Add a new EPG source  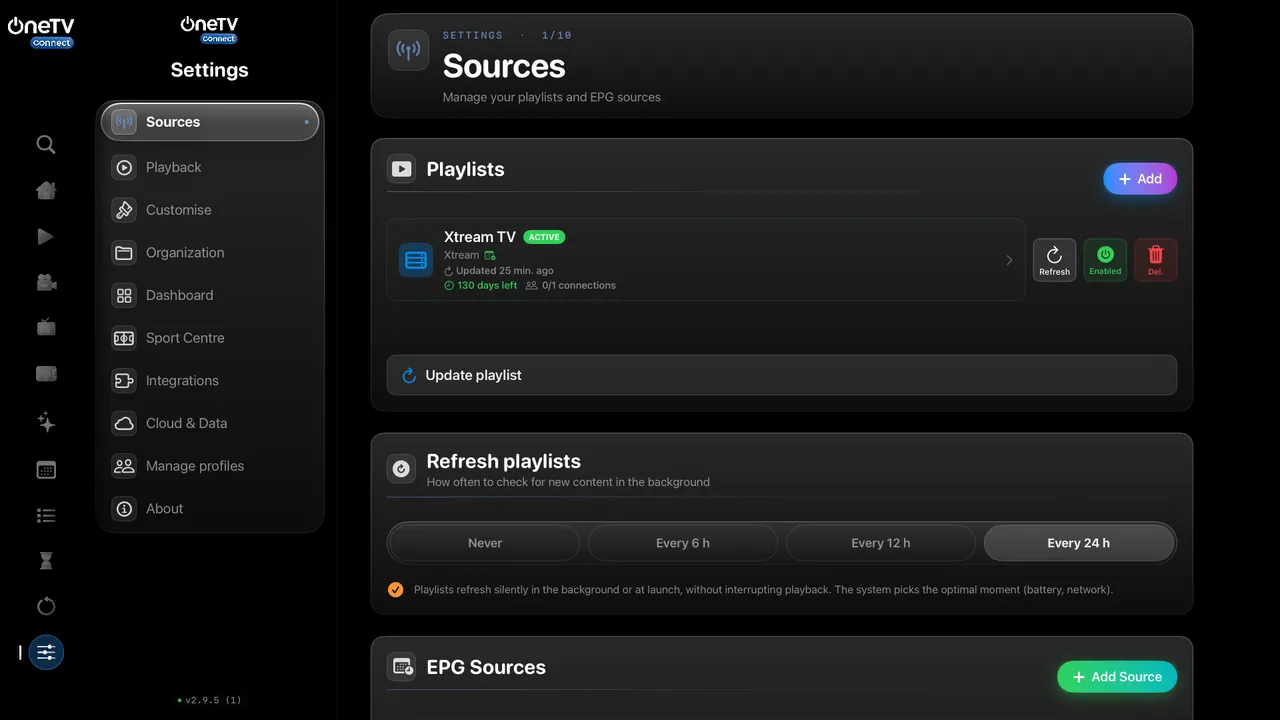point(1117,677)
